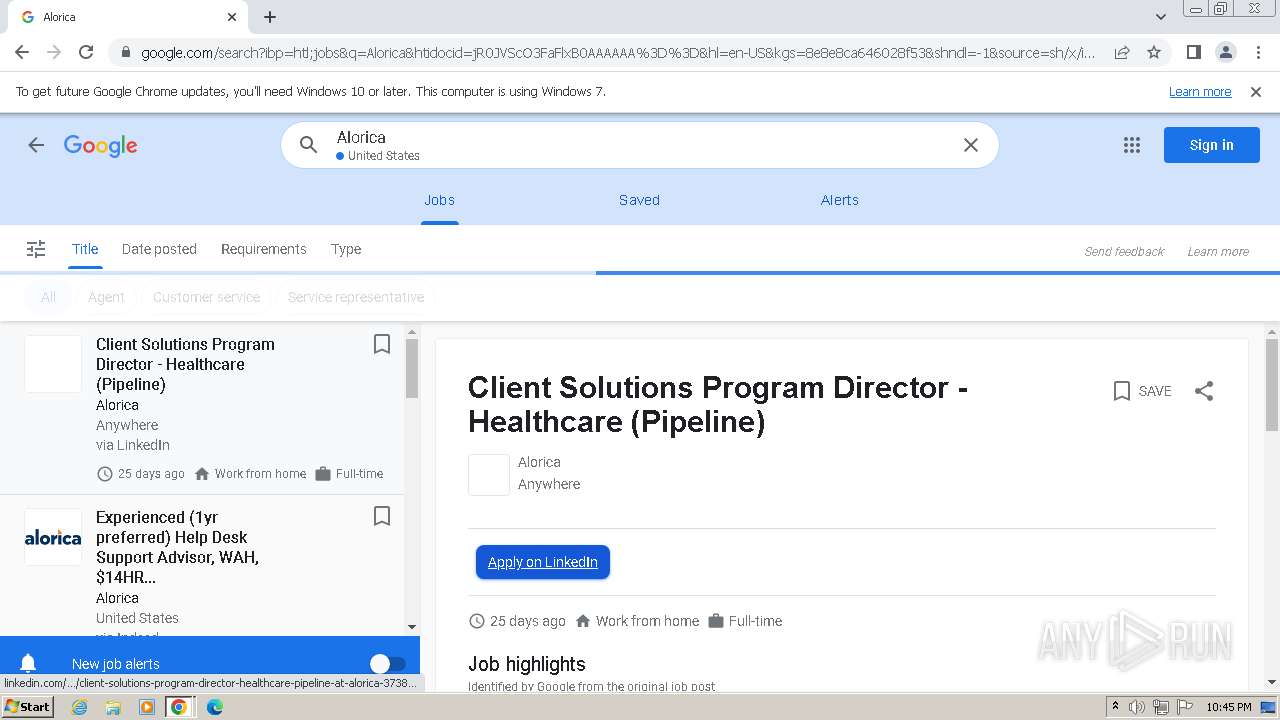The height and width of the screenshot is (720, 1280).
Task: Open Chrome side panel icon
Action: point(1193,52)
